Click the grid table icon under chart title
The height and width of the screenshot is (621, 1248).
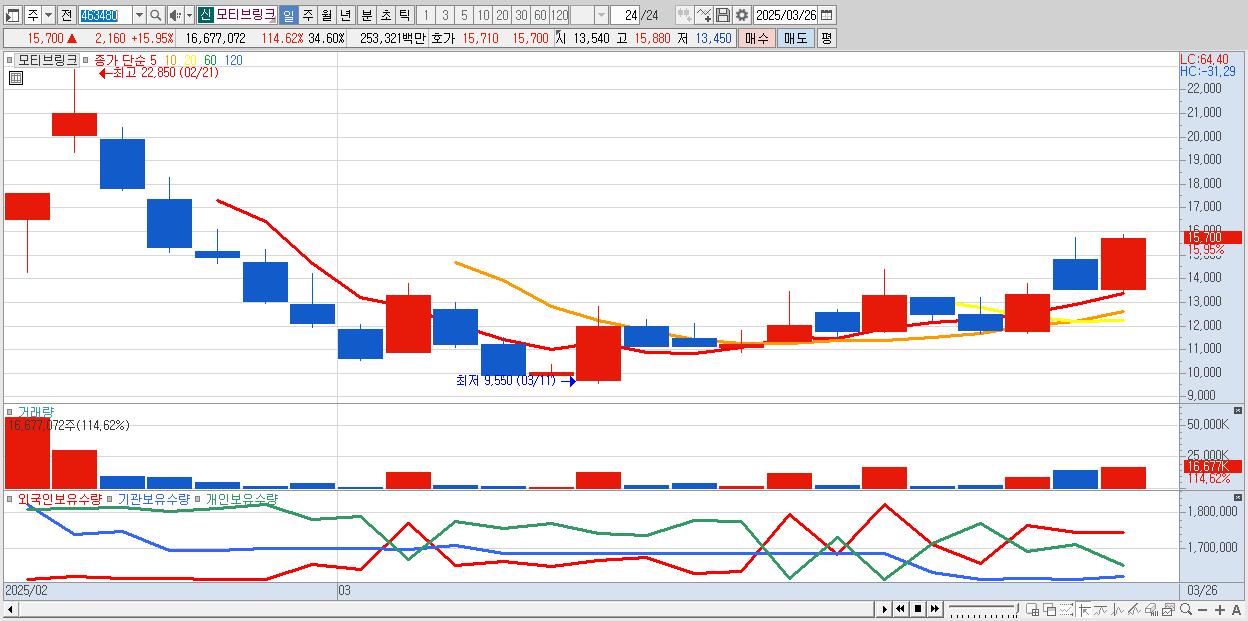tap(14, 77)
